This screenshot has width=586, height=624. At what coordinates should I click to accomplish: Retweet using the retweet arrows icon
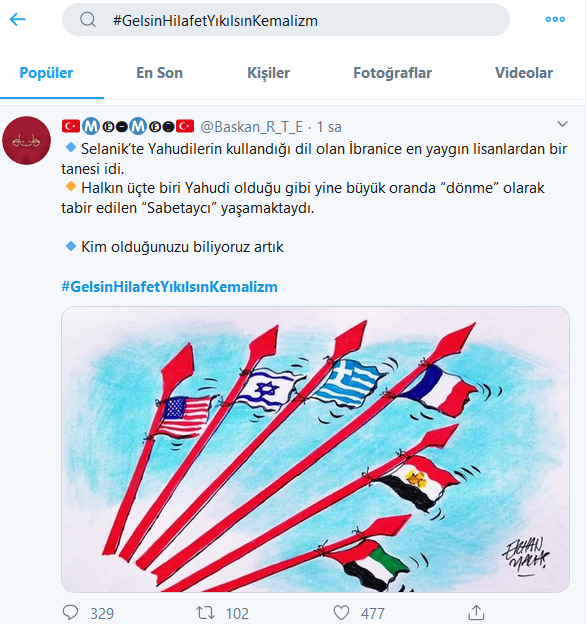pyautogui.click(x=205, y=612)
